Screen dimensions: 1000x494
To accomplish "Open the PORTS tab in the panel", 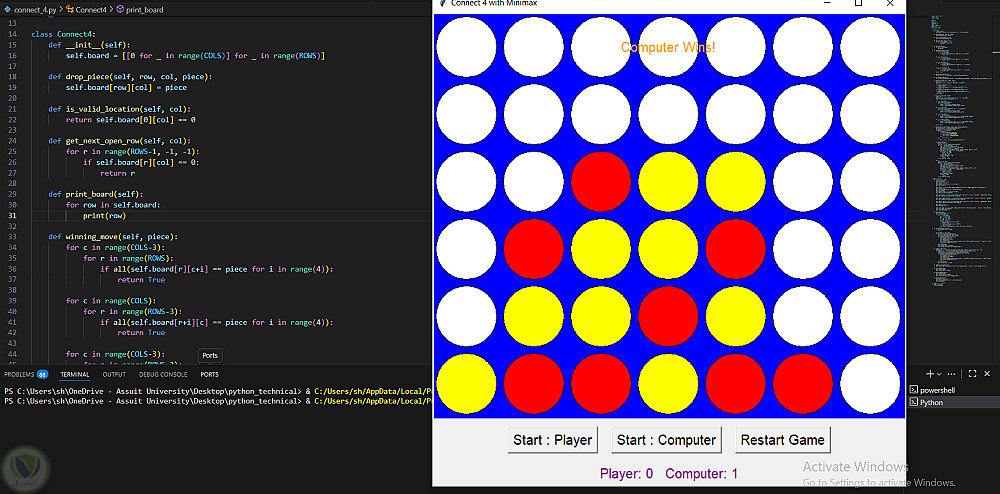I will 209,375.
